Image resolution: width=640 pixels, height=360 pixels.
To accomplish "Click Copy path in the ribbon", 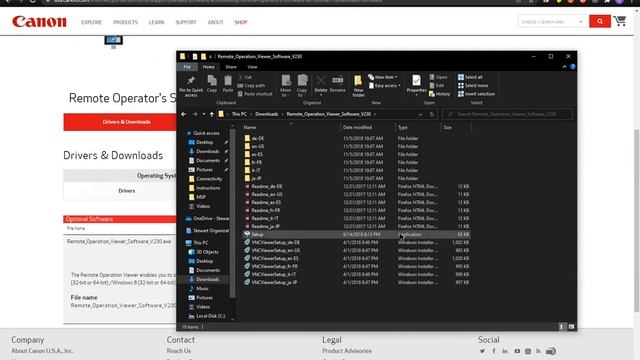I will point(251,86).
